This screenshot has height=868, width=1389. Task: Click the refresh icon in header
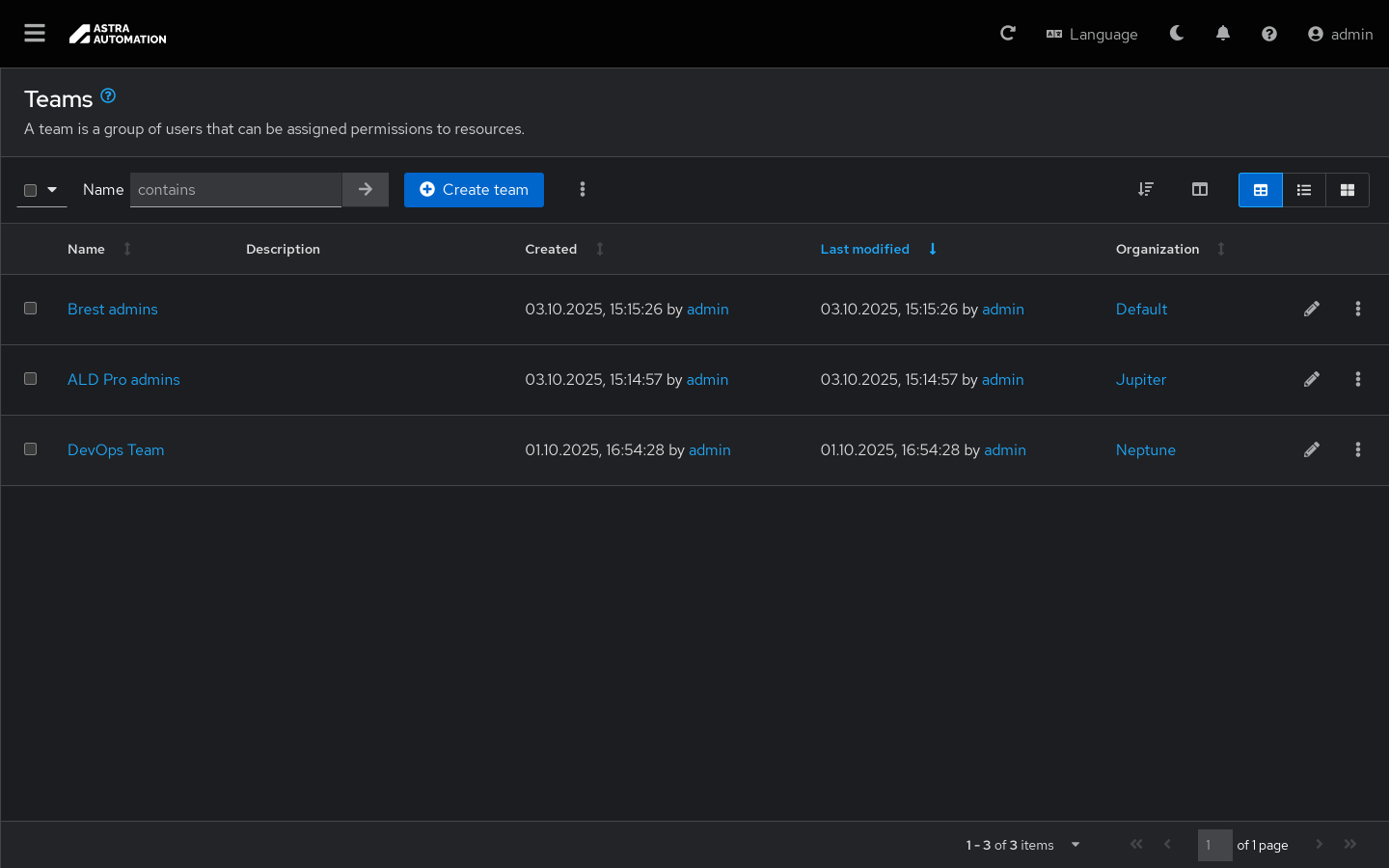point(1008,34)
